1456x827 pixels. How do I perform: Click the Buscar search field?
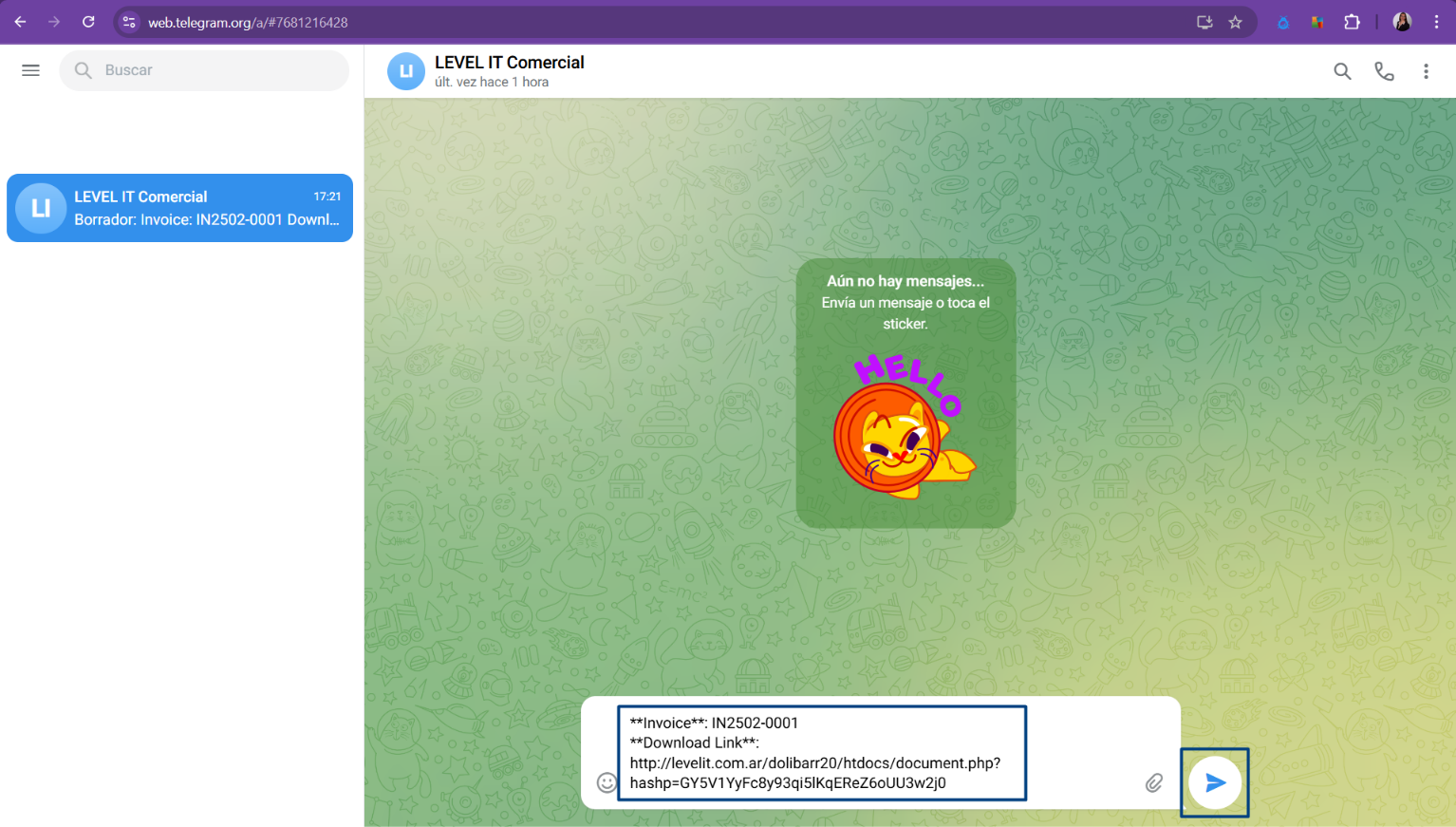tap(204, 70)
